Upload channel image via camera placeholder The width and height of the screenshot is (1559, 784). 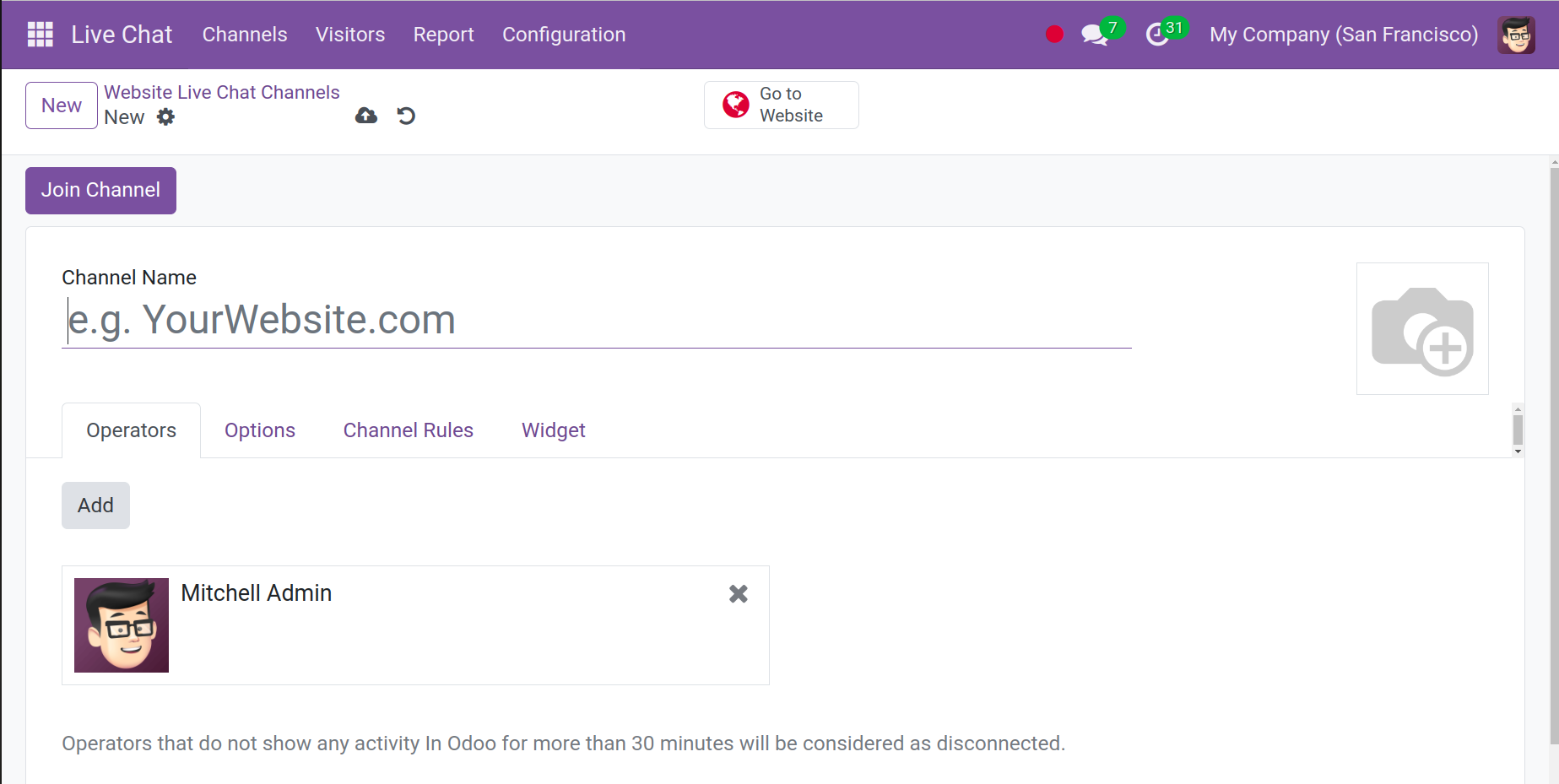click(1422, 329)
